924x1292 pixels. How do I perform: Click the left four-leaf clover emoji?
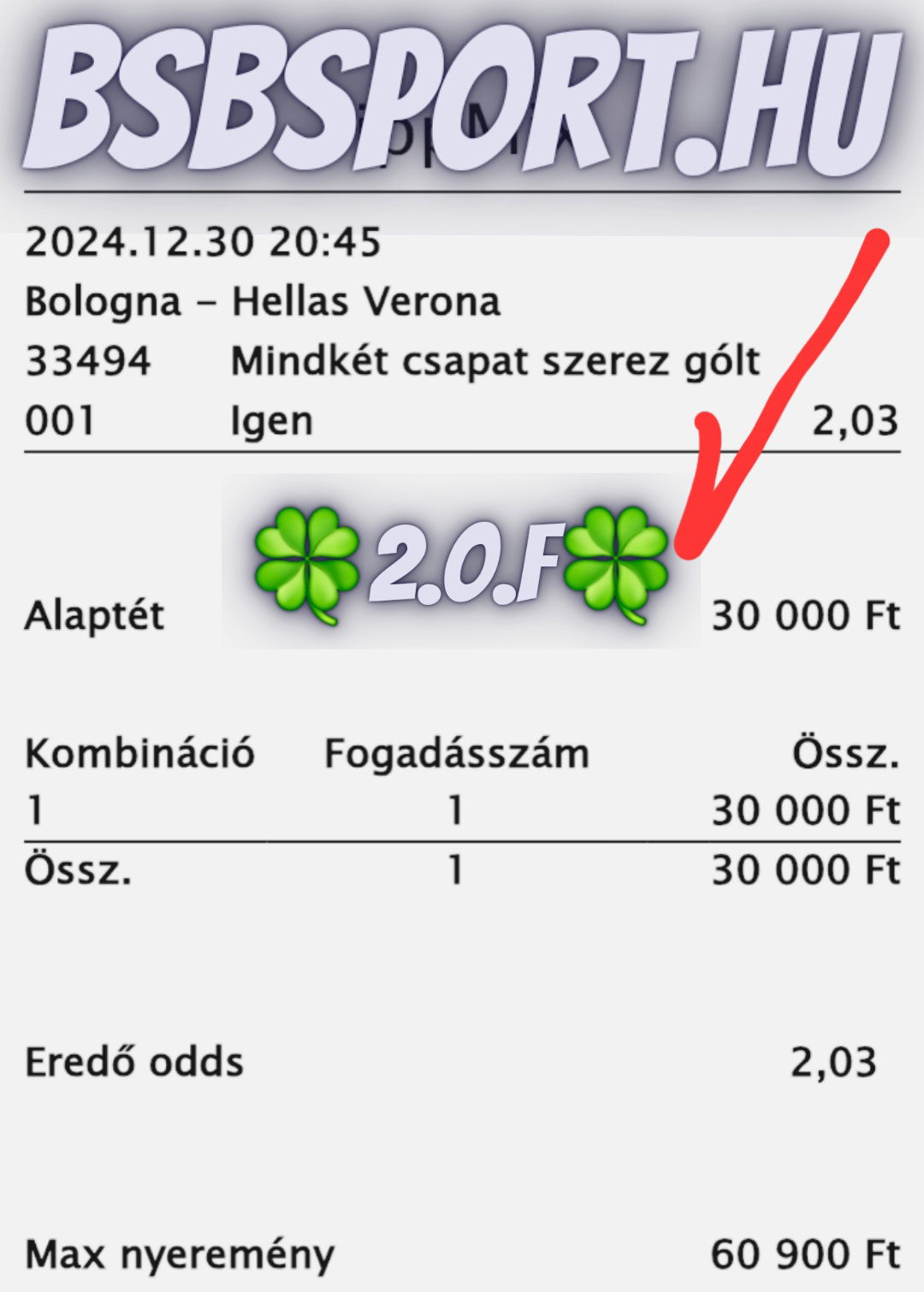click(x=306, y=565)
